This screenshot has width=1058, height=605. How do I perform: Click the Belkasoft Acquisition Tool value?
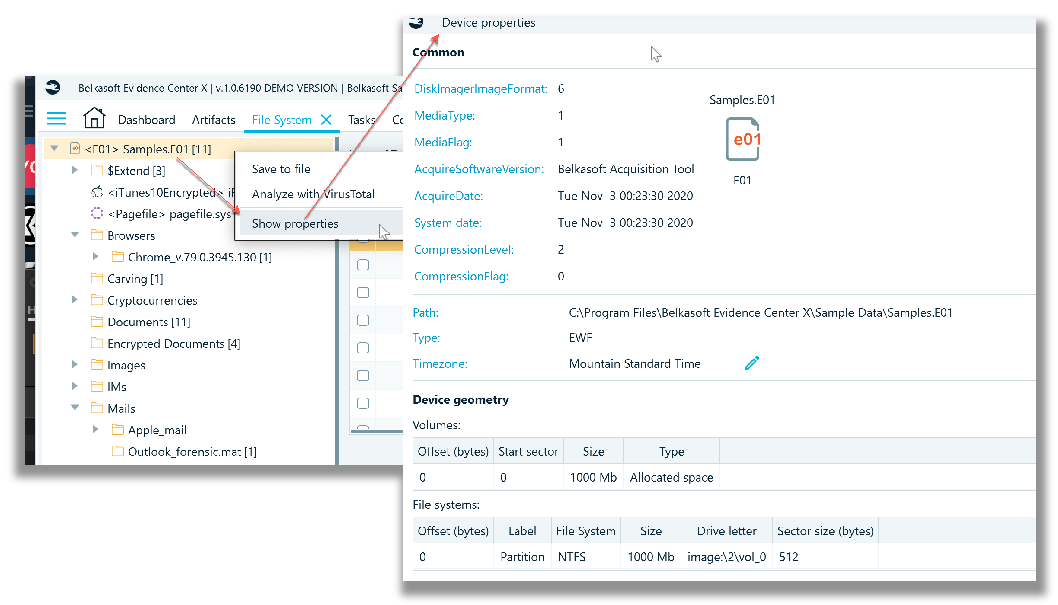(625, 169)
